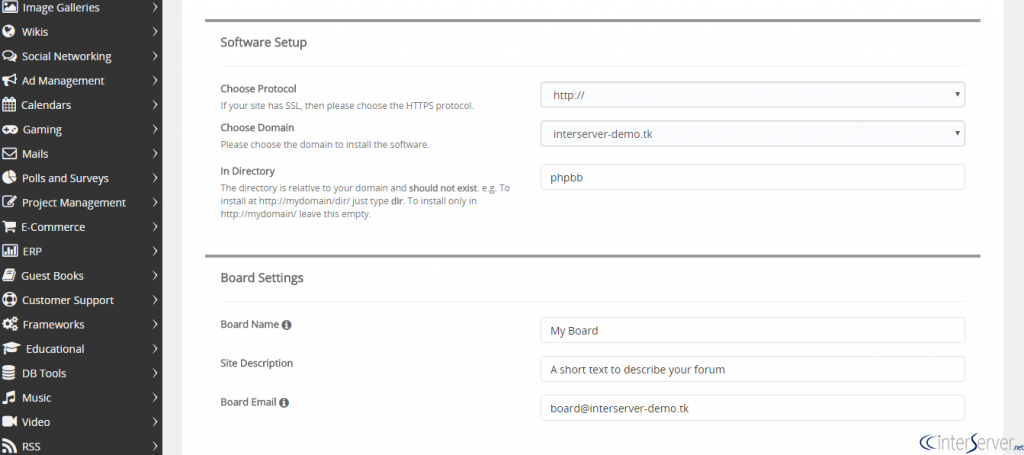Open the Project Management menu item
Viewport: 1024px width, 455px height.
[x=81, y=202]
